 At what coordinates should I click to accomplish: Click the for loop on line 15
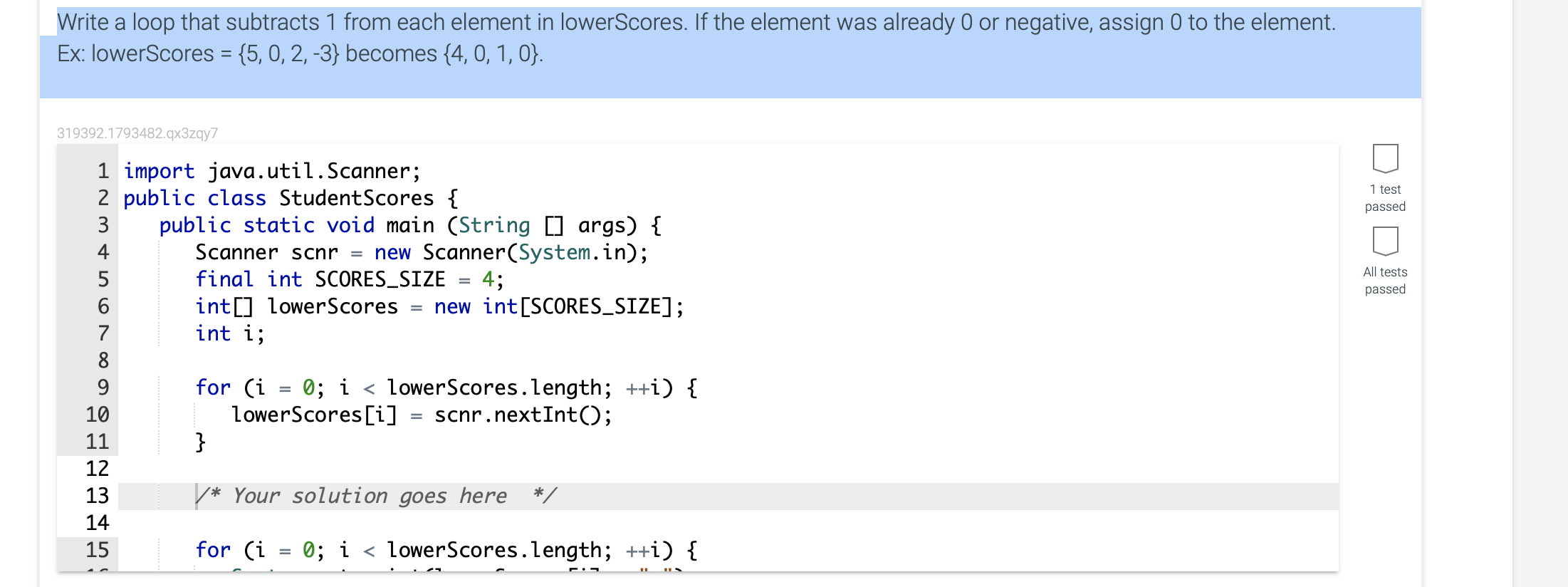[446, 549]
